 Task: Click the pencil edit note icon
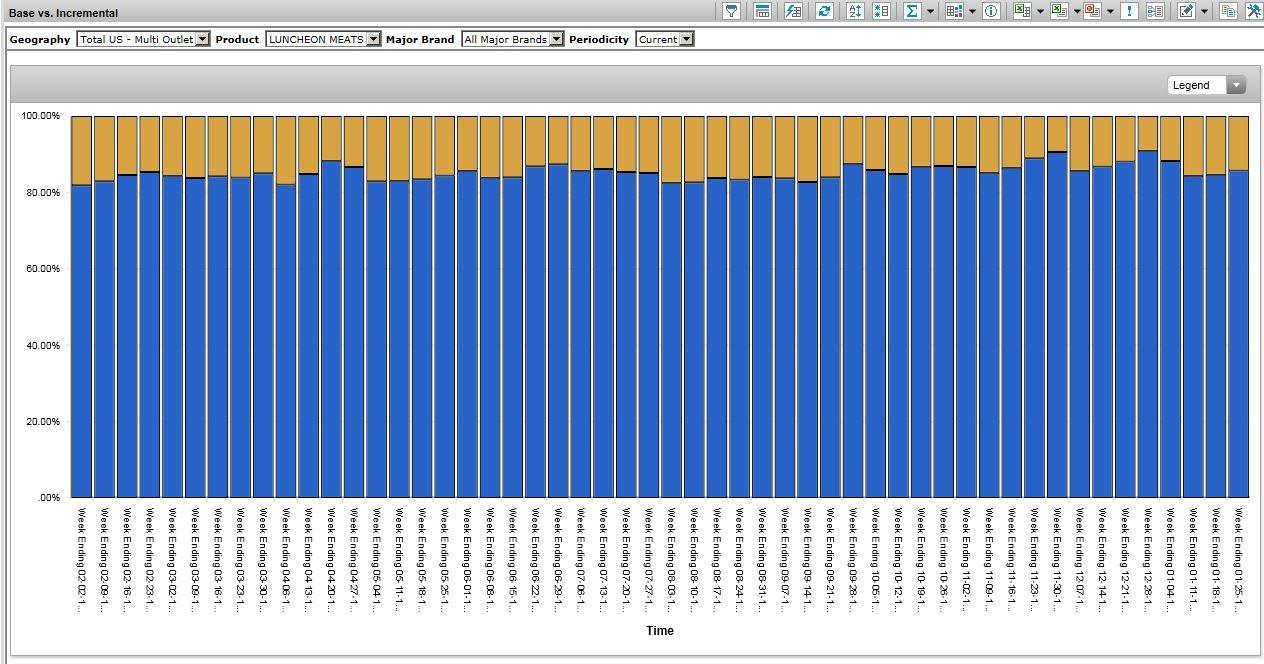1187,11
